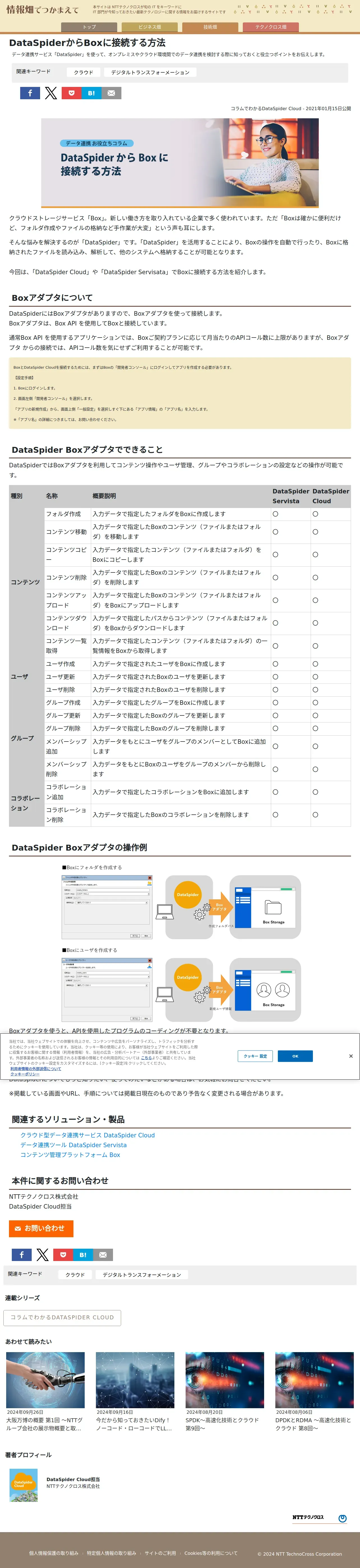Click the orange お問い合わせ button
This screenshot has height=1568, width=360.
[x=41, y=1228]
